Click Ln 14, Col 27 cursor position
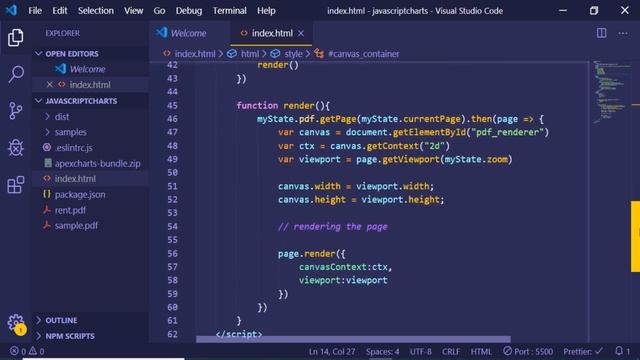 pyautogui.click(x=332, y=351)
